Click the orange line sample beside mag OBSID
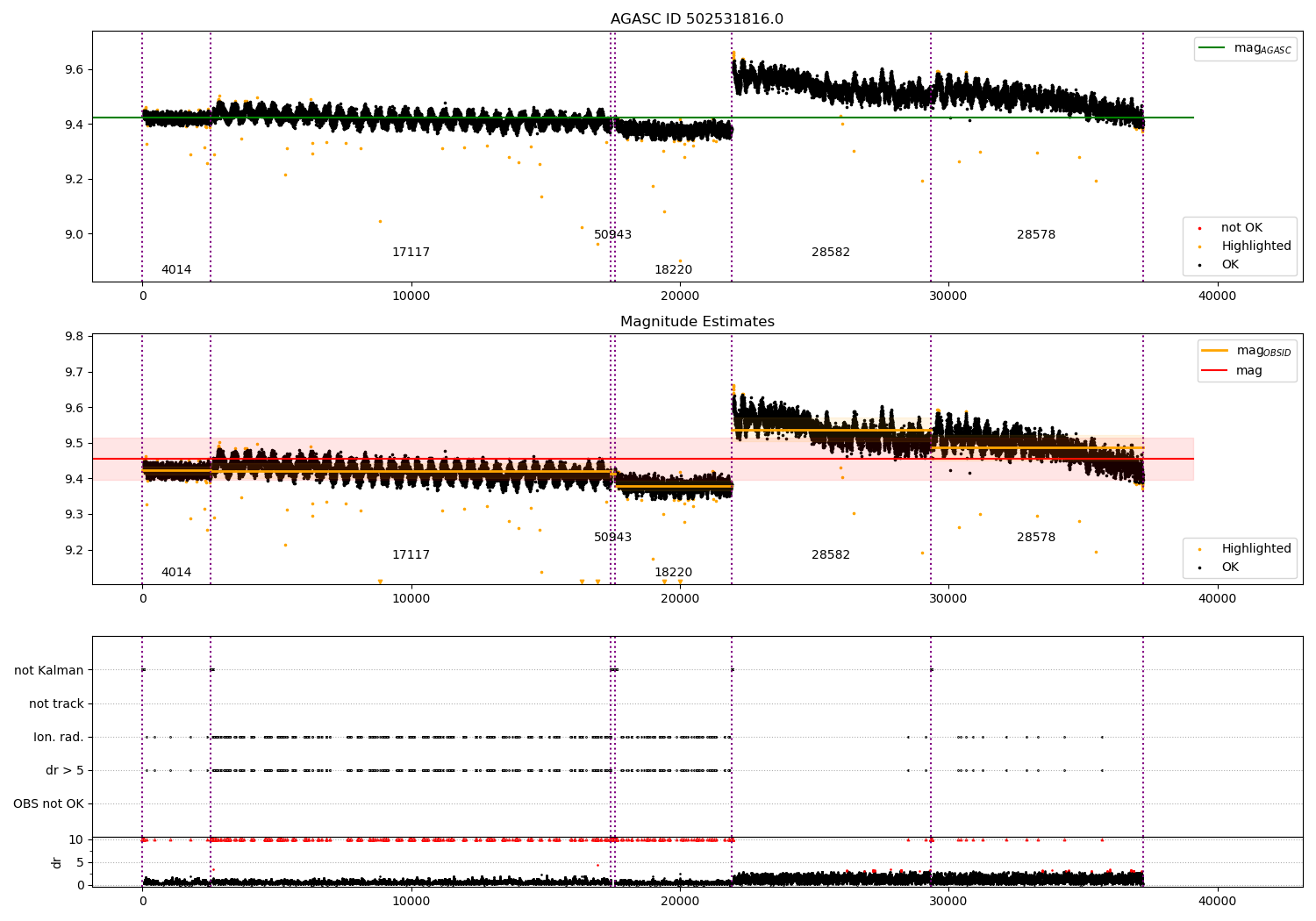Screen dimensions: 1316x921 [1215, 351]
